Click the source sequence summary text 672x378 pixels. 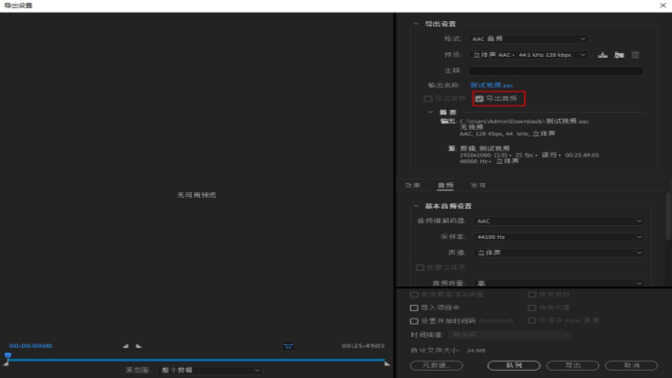point(529,155)
